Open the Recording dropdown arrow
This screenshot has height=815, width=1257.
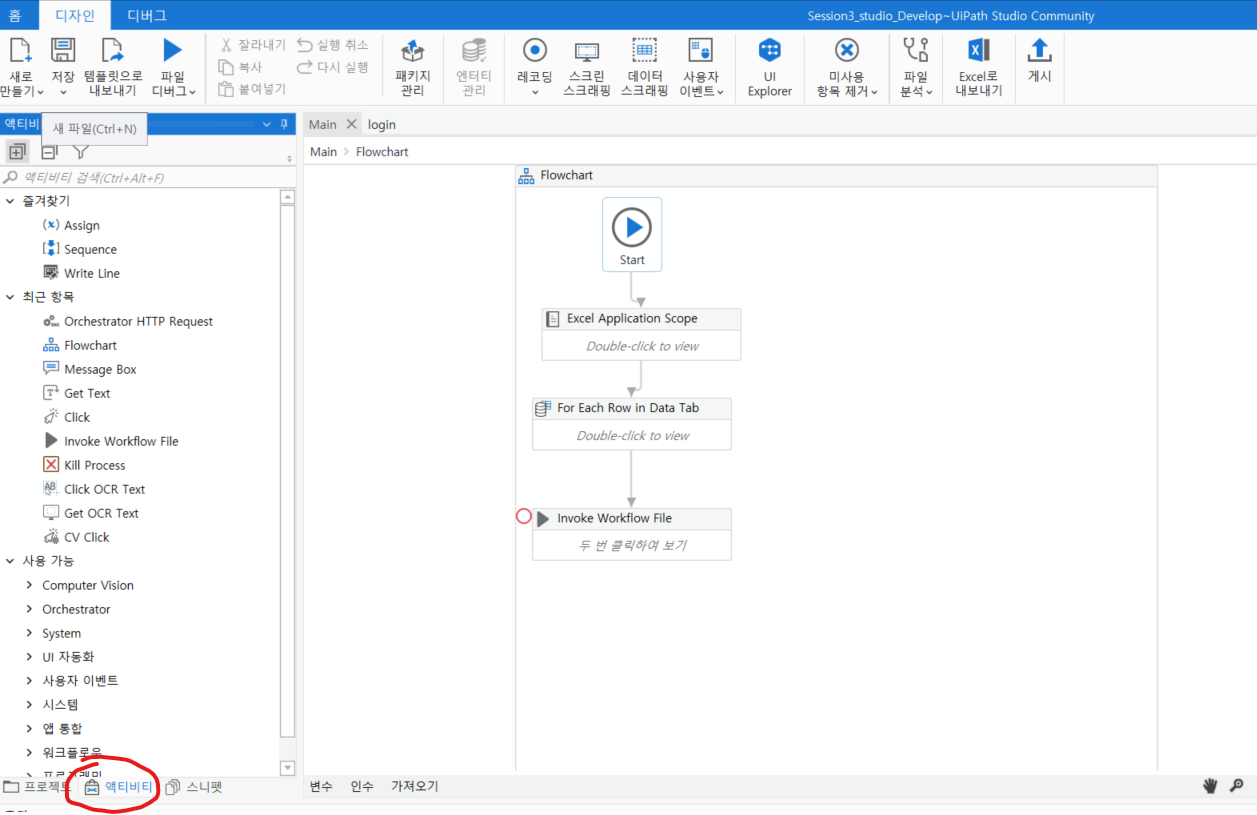[x=535, y=92]
